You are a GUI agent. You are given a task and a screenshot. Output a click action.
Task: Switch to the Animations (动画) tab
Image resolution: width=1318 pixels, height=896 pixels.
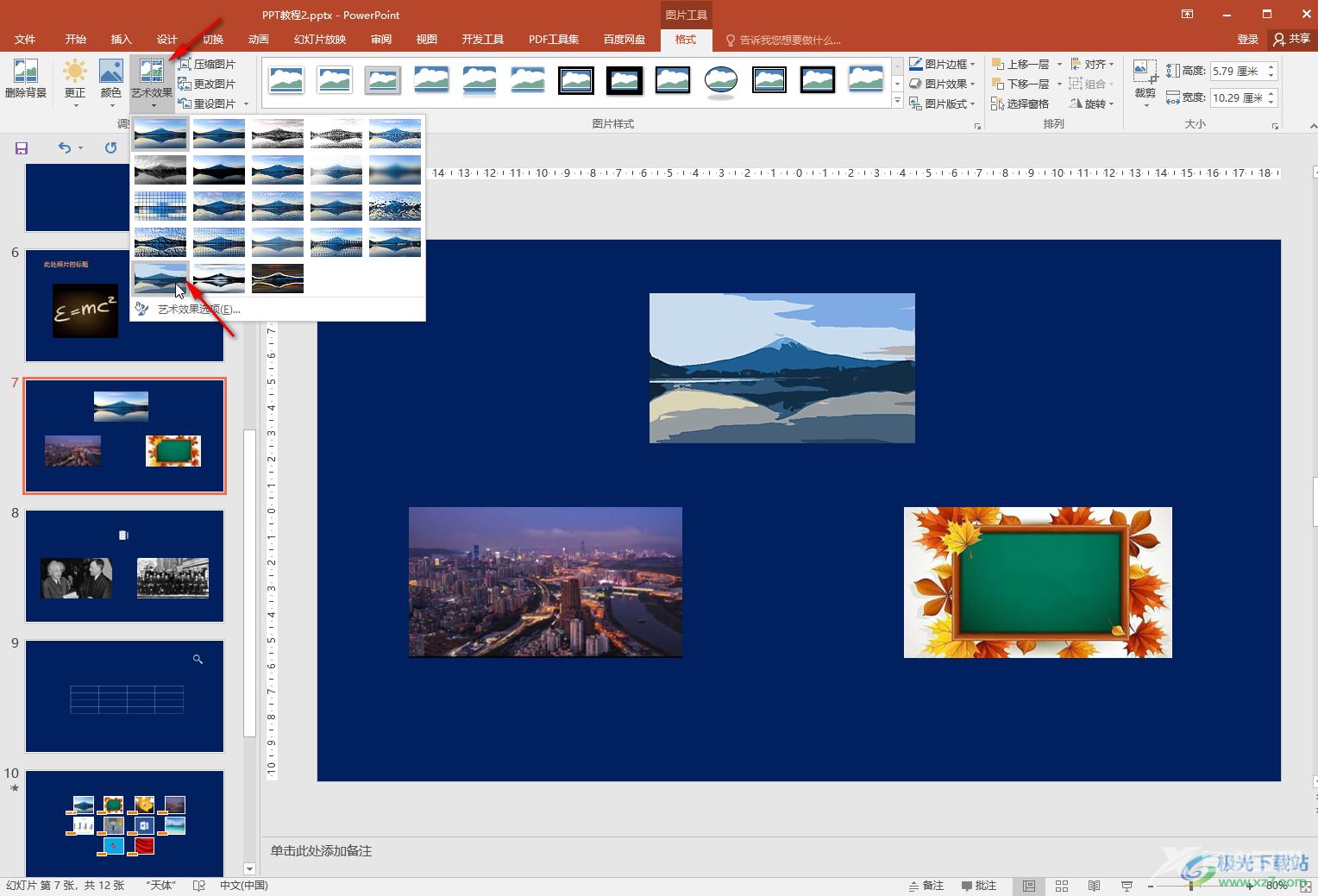coord(258,39)
